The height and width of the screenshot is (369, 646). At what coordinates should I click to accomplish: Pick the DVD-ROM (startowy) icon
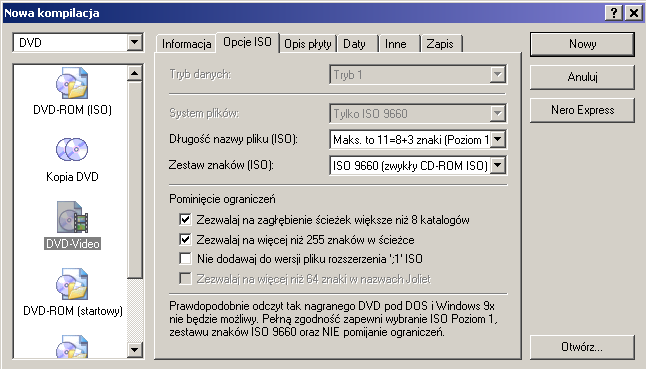[x=72, y=284]
